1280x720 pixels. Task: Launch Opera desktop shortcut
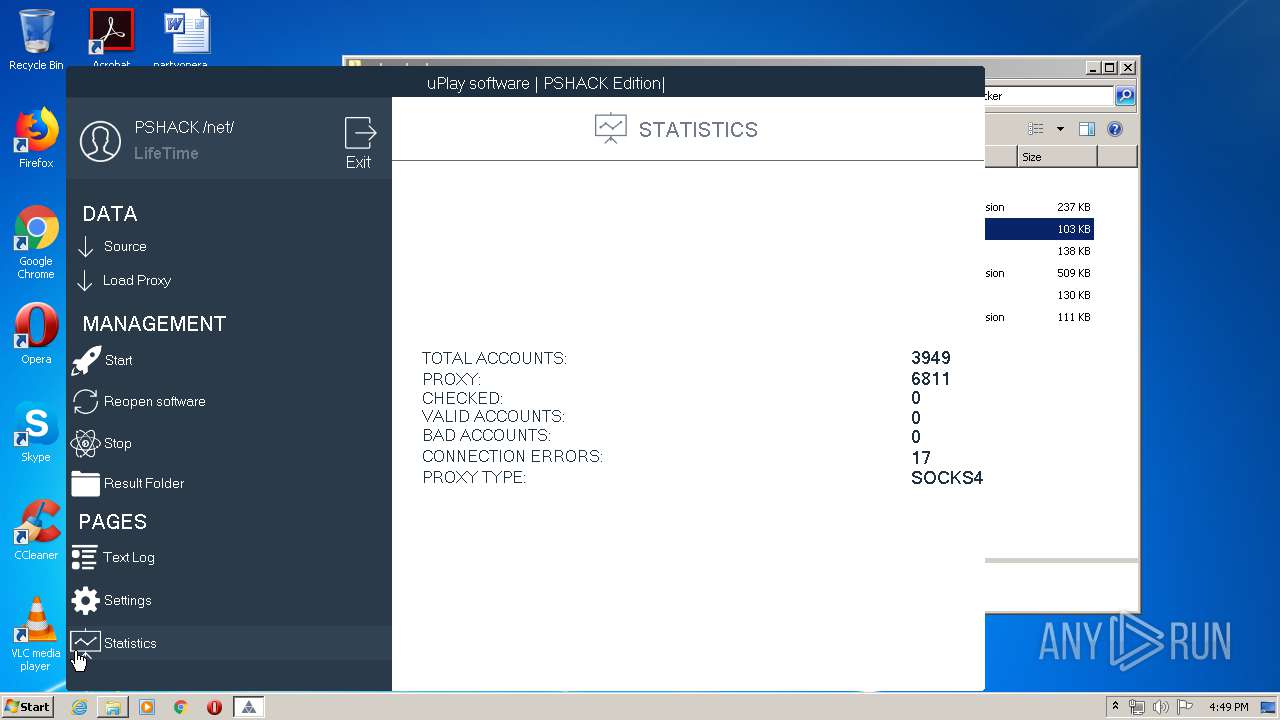36,334
